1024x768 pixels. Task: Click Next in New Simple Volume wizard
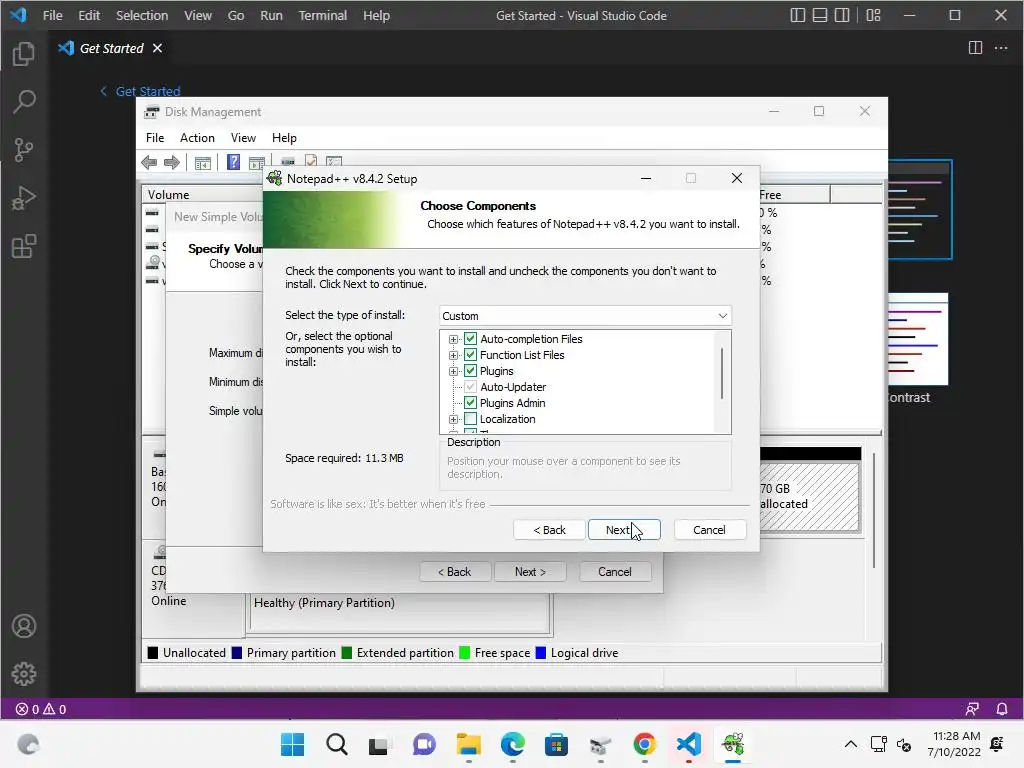pos(530,571)
